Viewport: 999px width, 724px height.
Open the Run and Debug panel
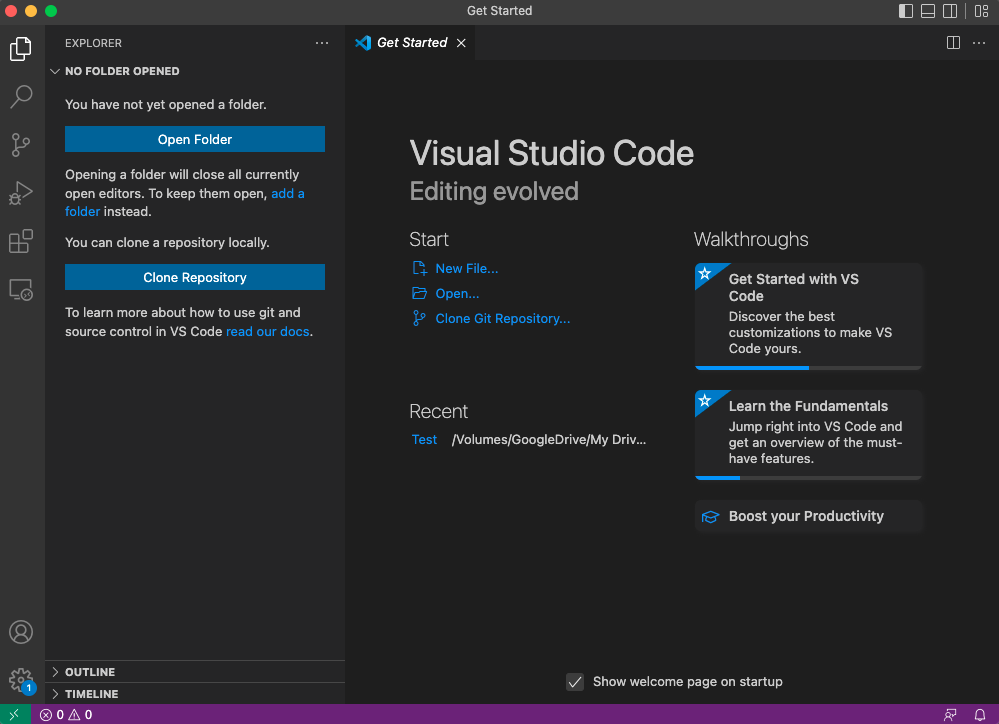20,193
